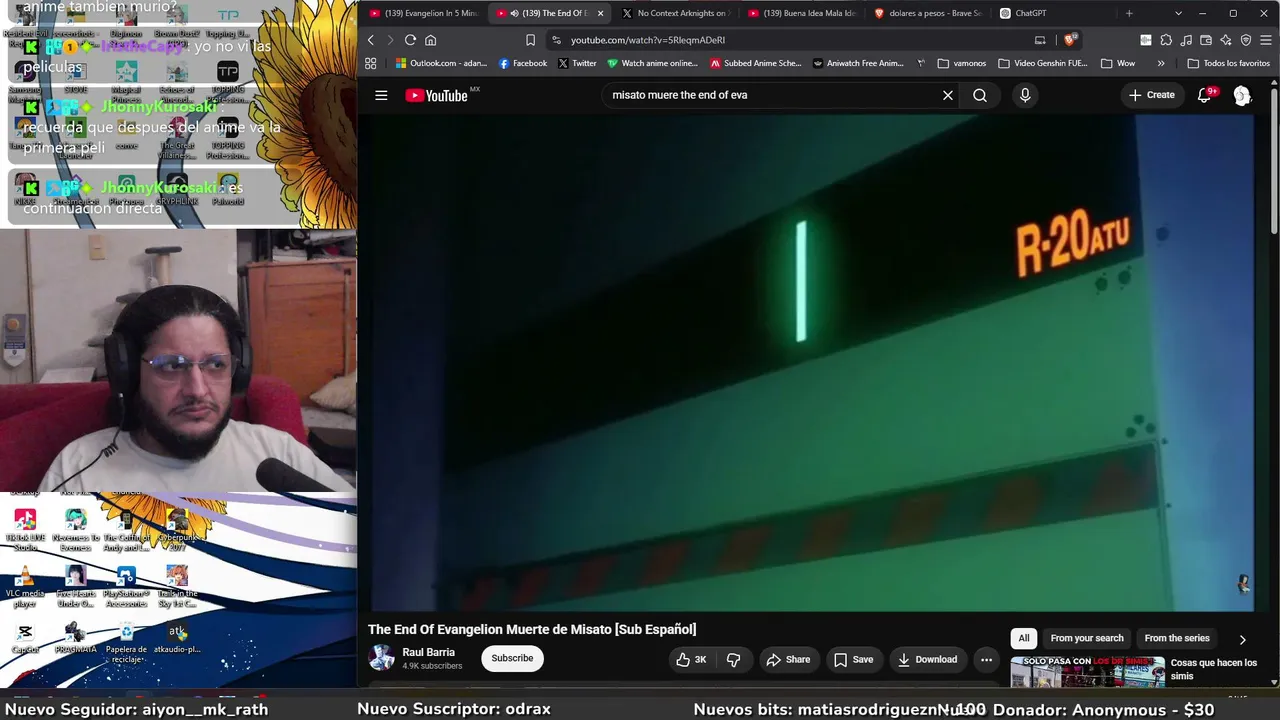The width and height of the screenshot is (1280, 720).
Task: Like the video with 3K likes
Action: [x=691, y=659]
